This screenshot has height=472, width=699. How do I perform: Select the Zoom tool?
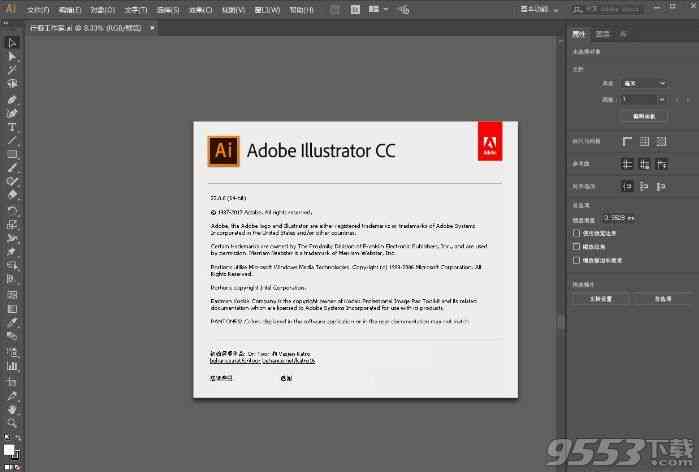[x=12, y=423]
